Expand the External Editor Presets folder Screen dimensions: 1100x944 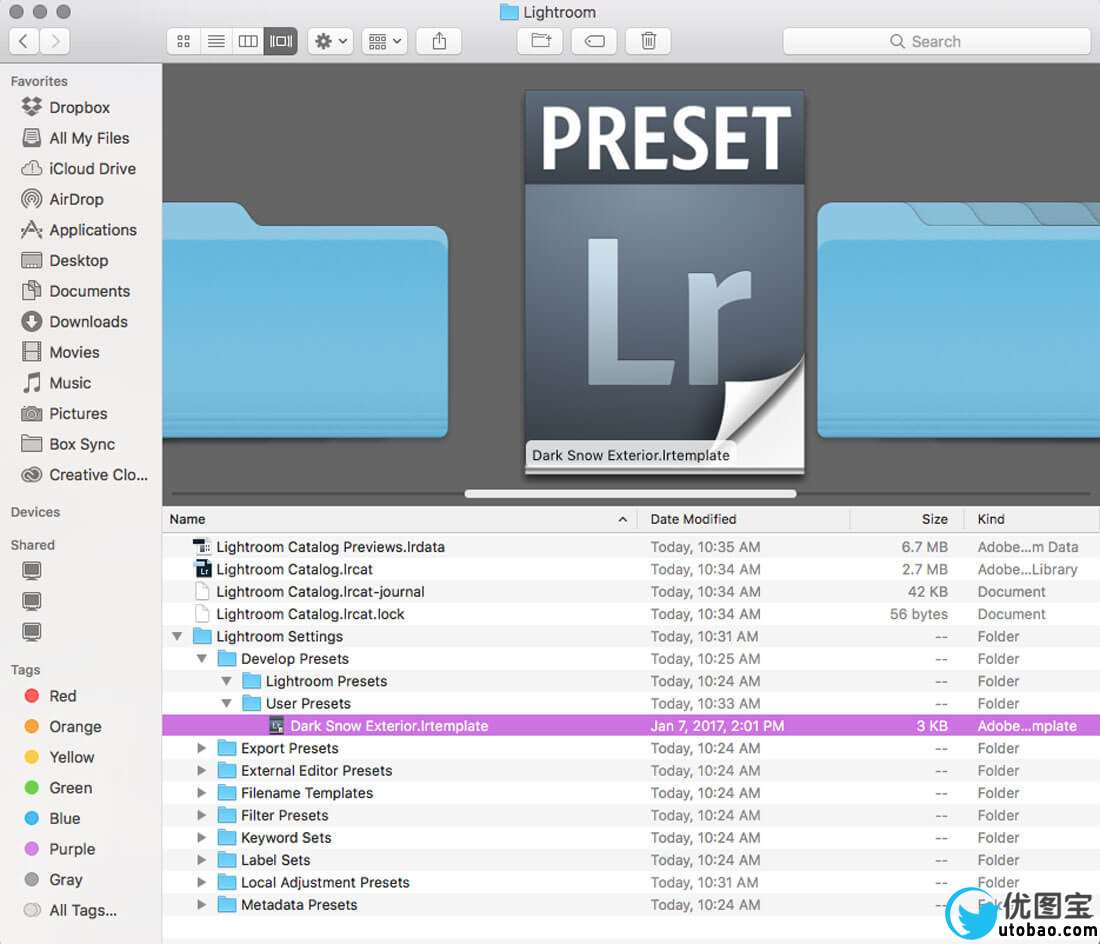pos(202,771)
